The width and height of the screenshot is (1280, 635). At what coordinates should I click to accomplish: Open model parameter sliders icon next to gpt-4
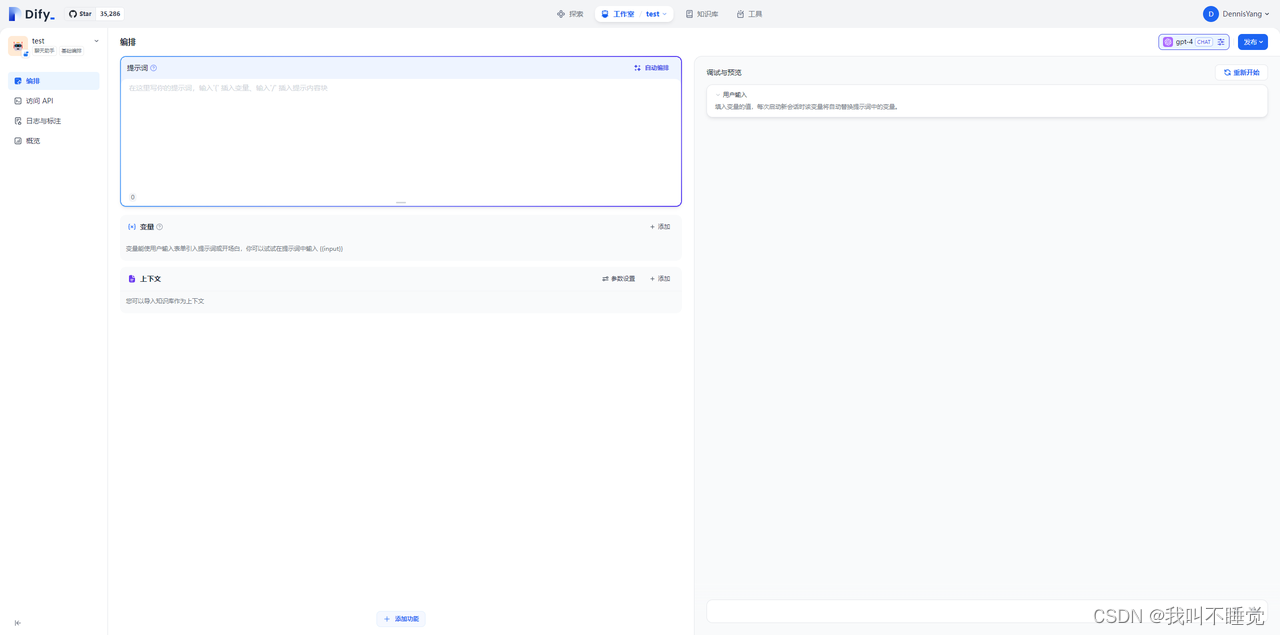1221,42
